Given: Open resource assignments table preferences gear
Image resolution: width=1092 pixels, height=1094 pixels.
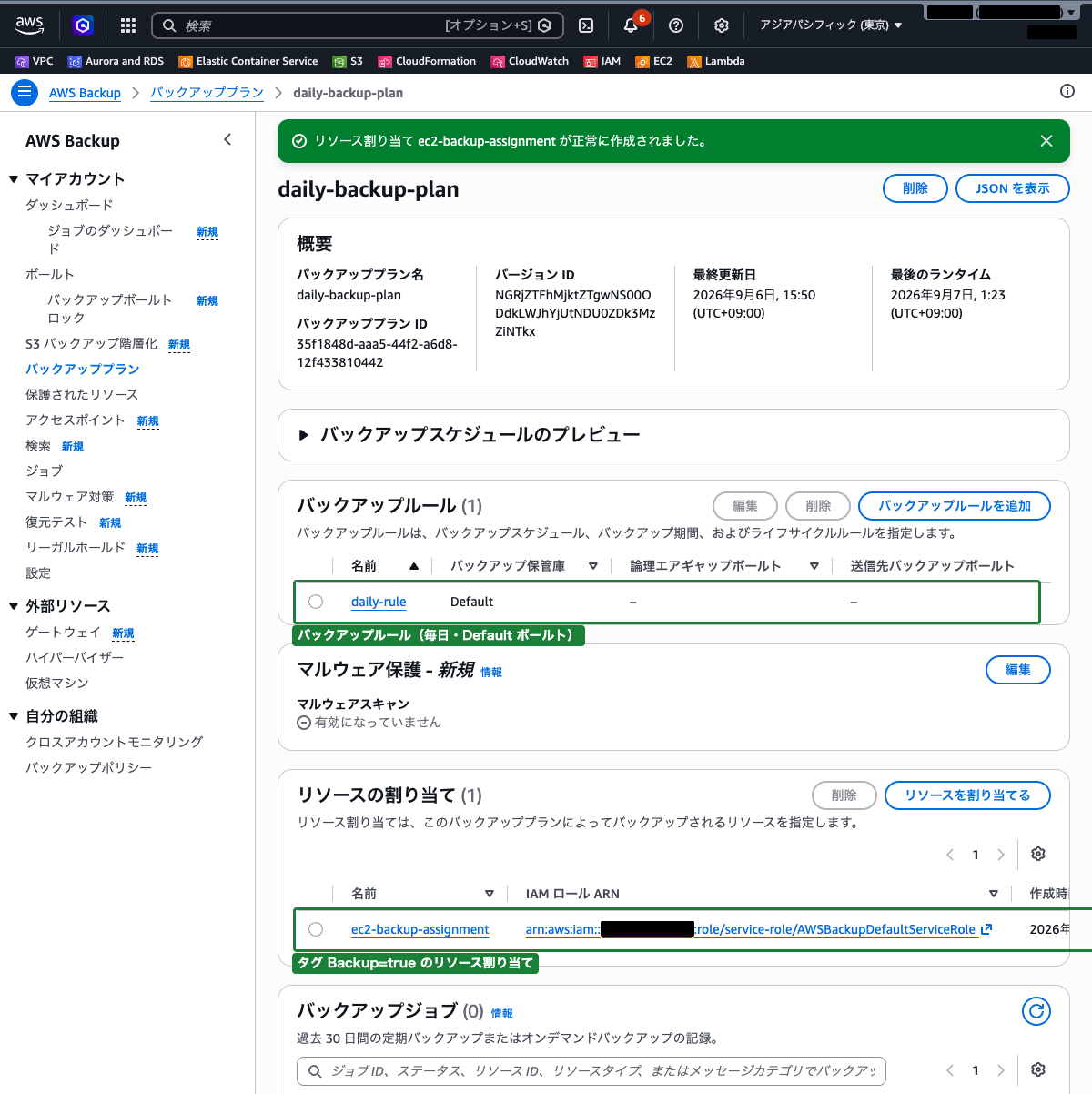Looking at the screenshot, I should click(1038, 854).
